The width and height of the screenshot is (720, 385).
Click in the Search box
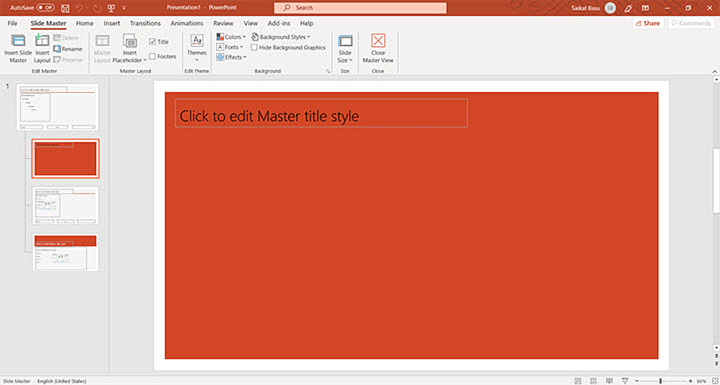[x=360, y=8]
